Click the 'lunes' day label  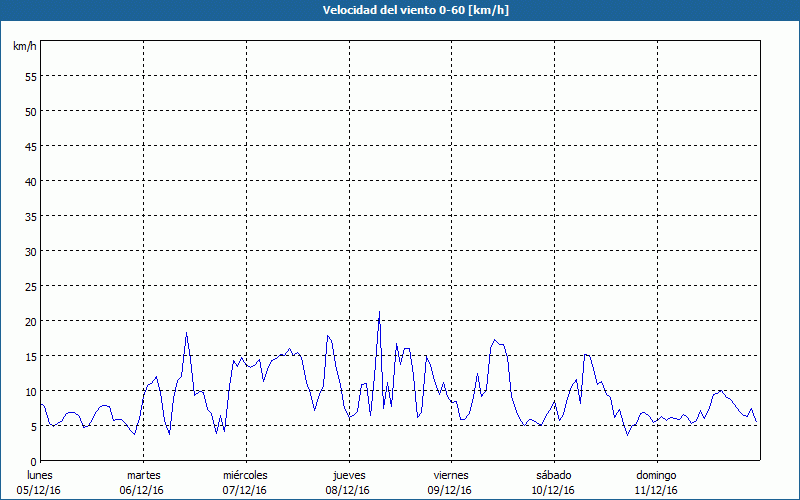point(40,475)
